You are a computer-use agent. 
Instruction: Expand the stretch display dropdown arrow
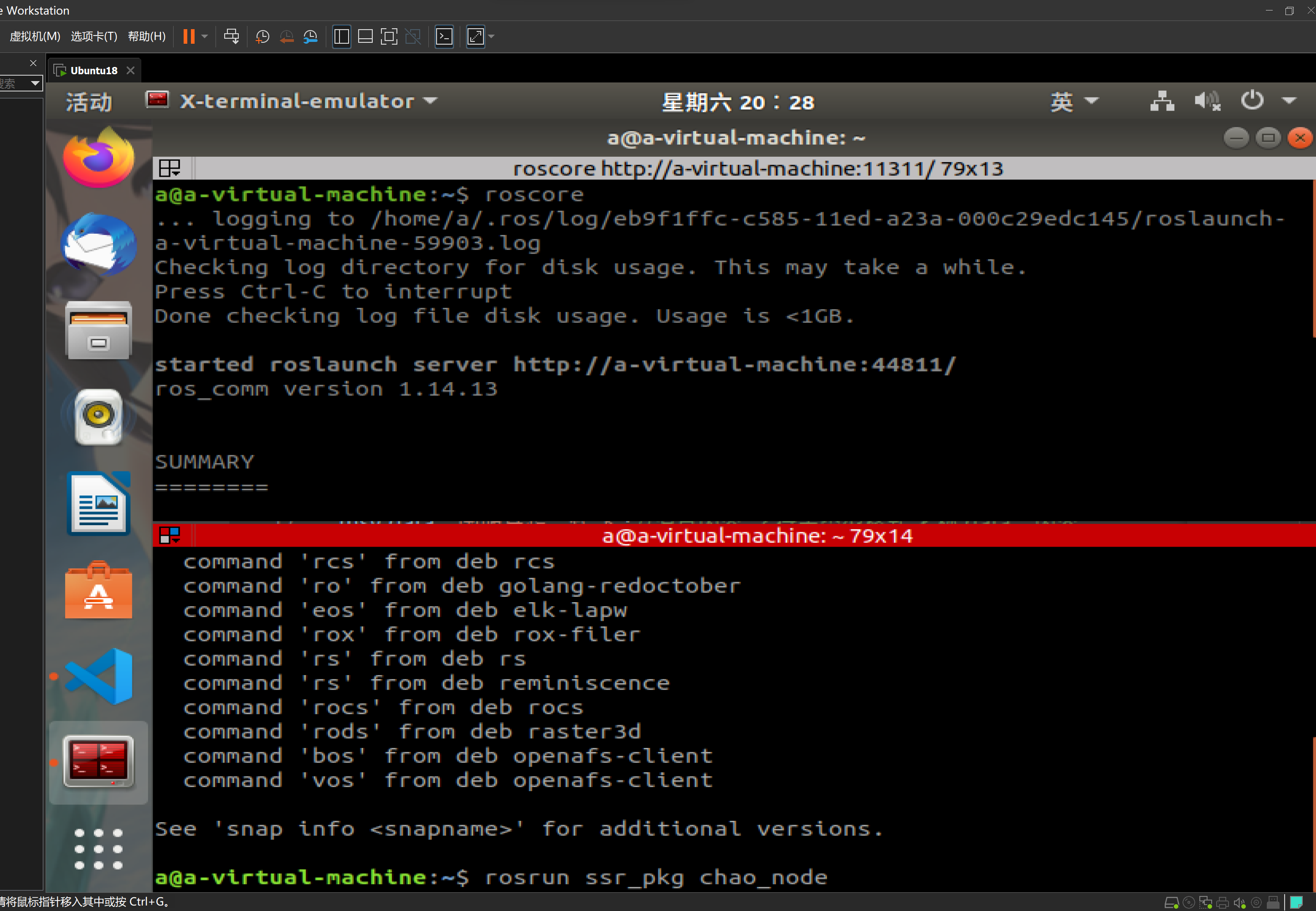[x=491, y=36]
